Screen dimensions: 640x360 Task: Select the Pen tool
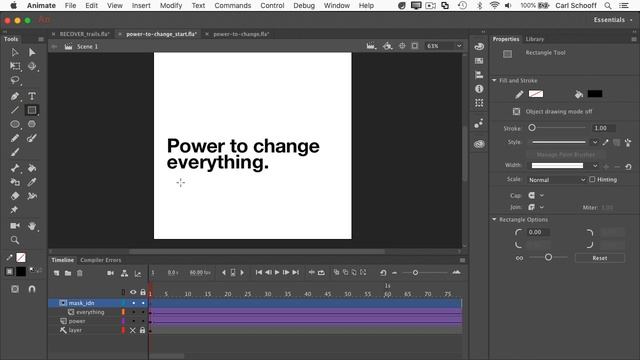tap(15, 96)
